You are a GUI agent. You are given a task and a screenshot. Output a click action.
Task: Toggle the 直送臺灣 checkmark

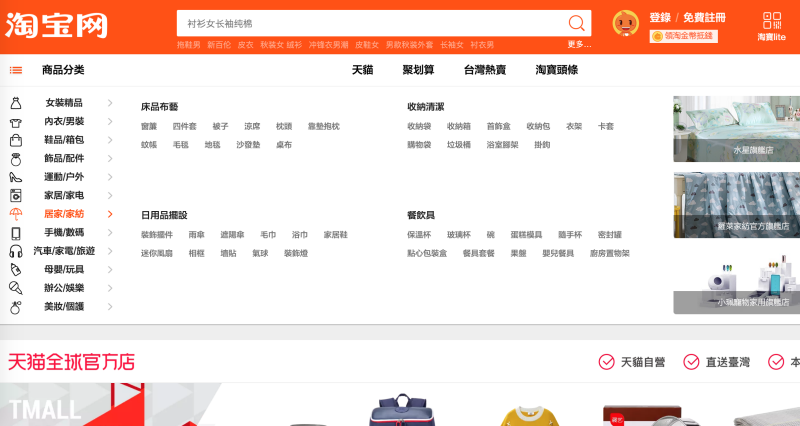691,362
